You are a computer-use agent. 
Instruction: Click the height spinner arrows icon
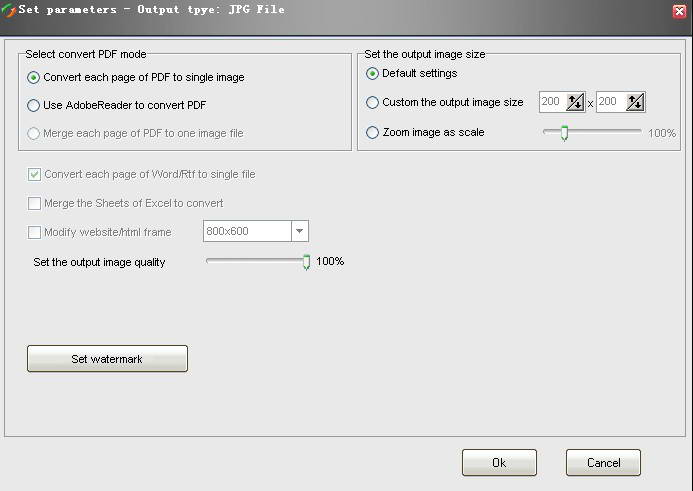(x=636, y=102)
